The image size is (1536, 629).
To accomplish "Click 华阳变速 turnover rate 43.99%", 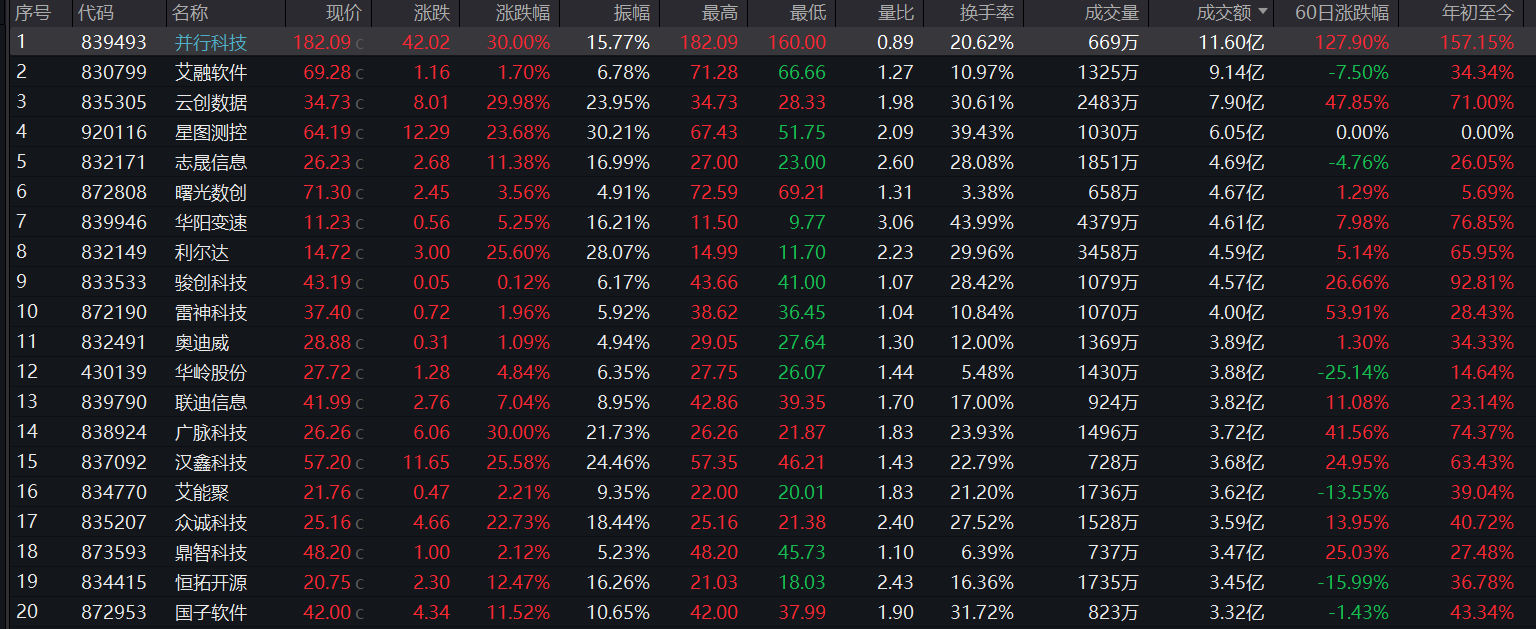I will [x=981, y=222].
